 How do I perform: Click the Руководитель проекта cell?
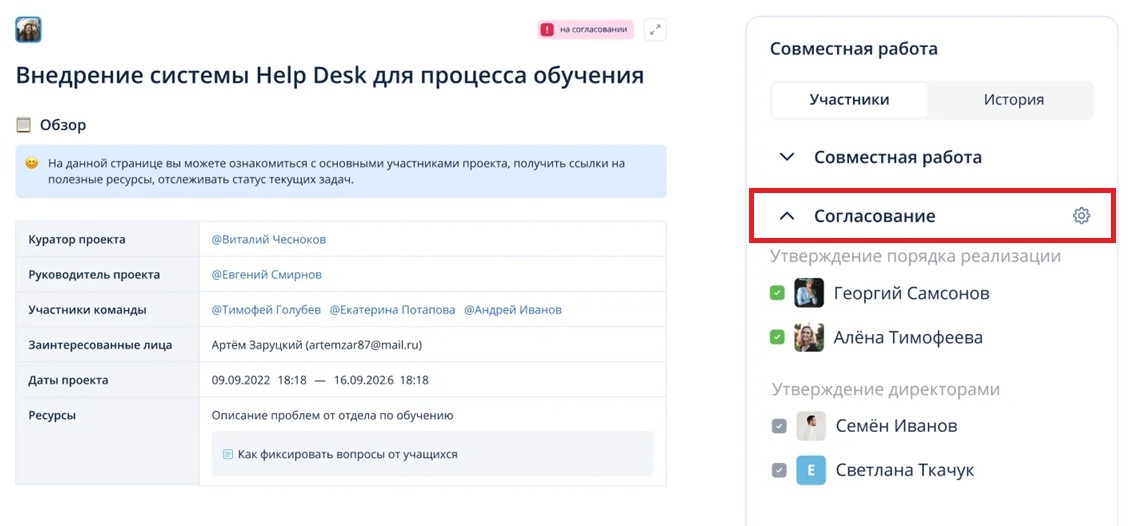click(107, 275)
